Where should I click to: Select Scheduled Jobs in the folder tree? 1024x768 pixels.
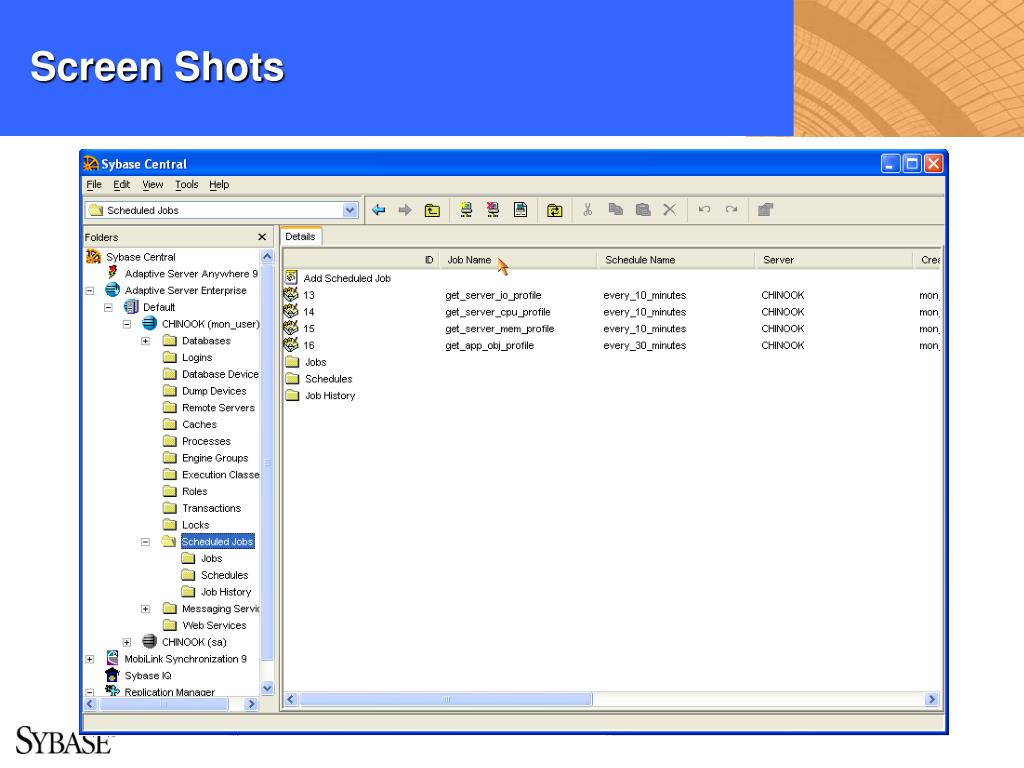click(x=217, y=541)
